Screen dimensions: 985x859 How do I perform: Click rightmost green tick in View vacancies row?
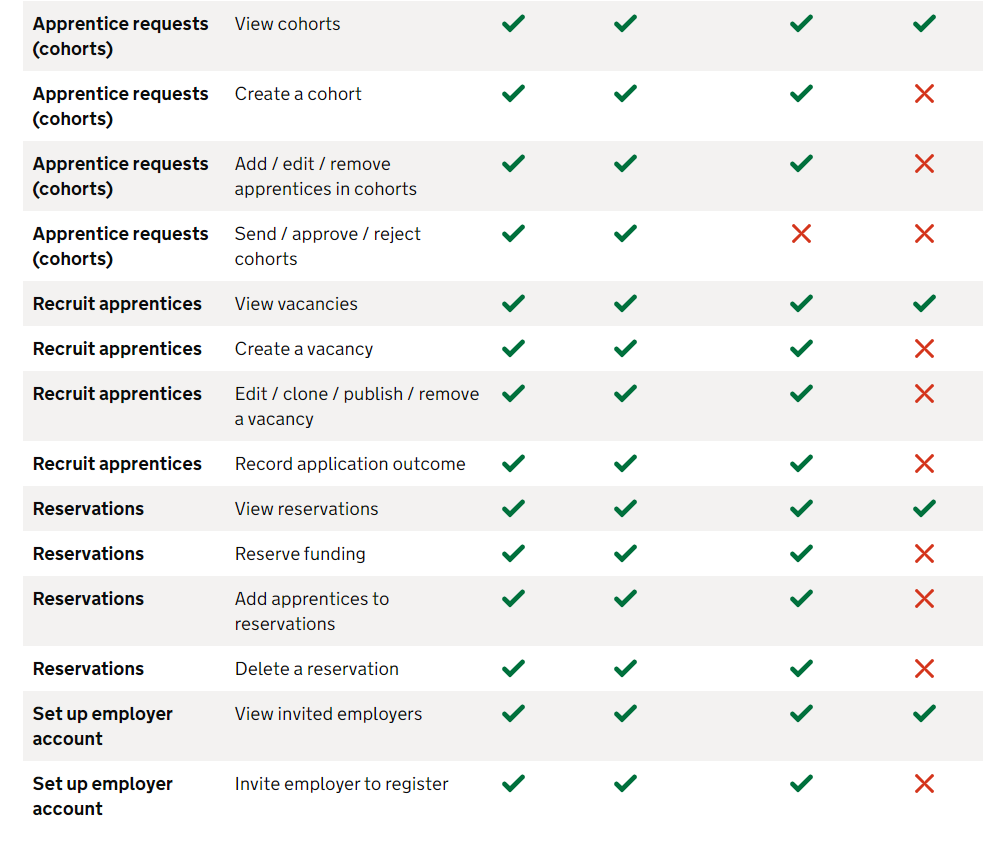pos(924,303)
